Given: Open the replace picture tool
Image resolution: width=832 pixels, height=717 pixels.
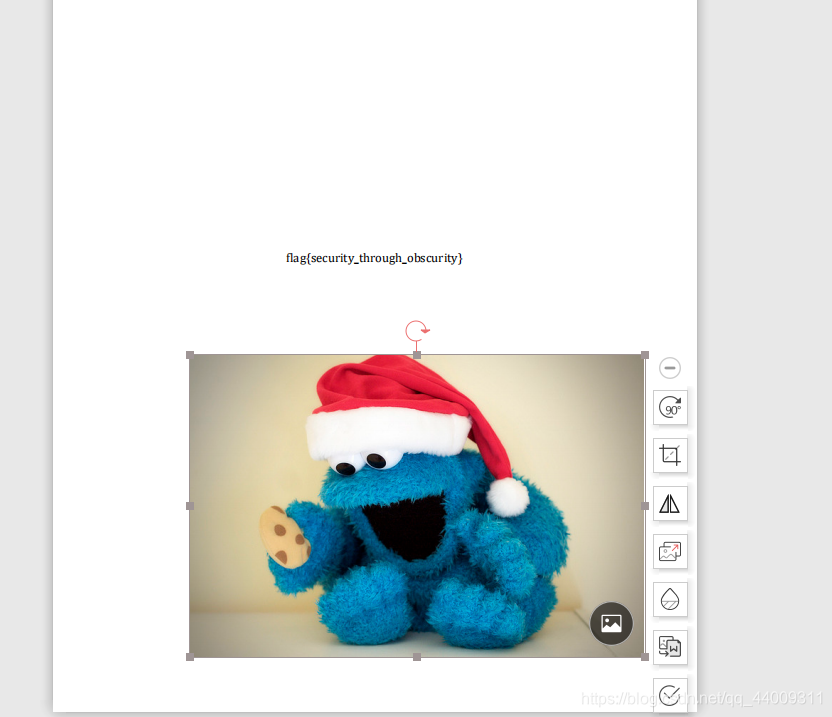Looking at the screenshot, I should pos(670,551).
